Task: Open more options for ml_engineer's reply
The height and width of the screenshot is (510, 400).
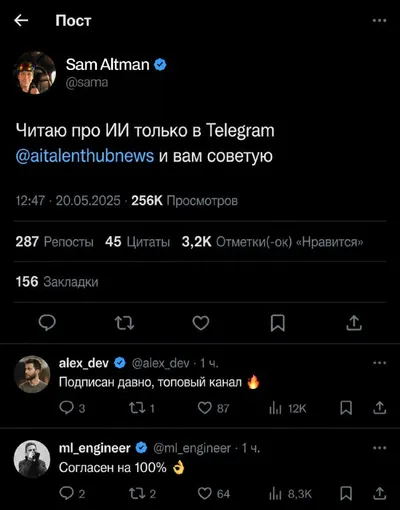Action: click(380, 448)
